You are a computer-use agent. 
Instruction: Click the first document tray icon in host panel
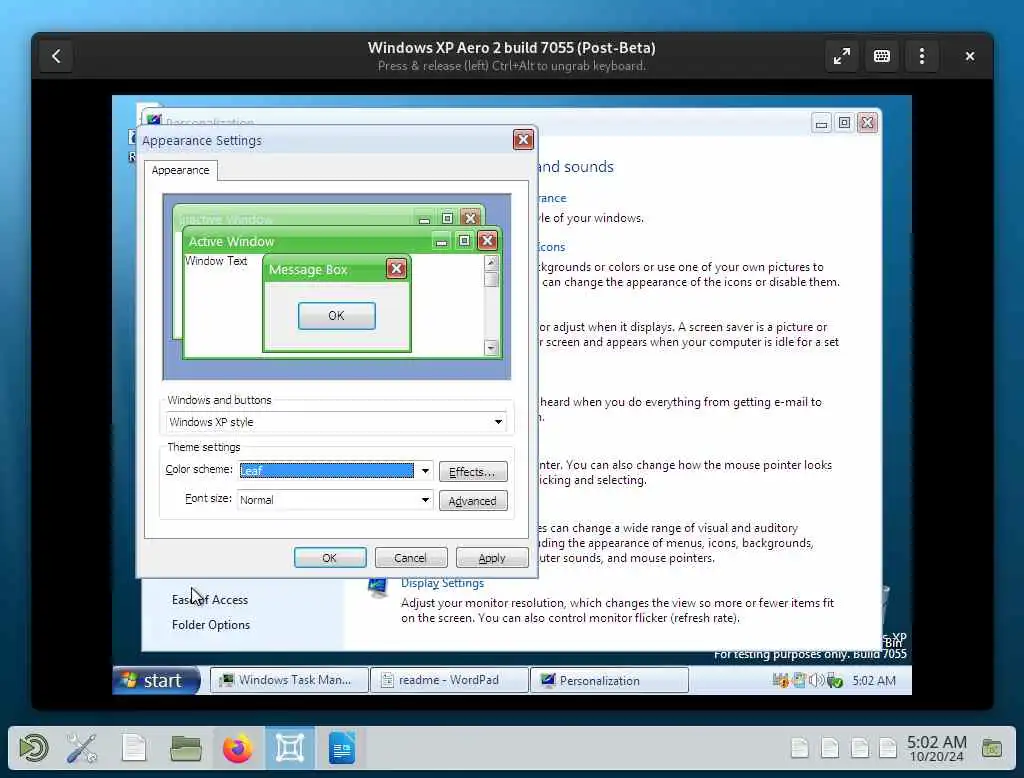point(799,748)
